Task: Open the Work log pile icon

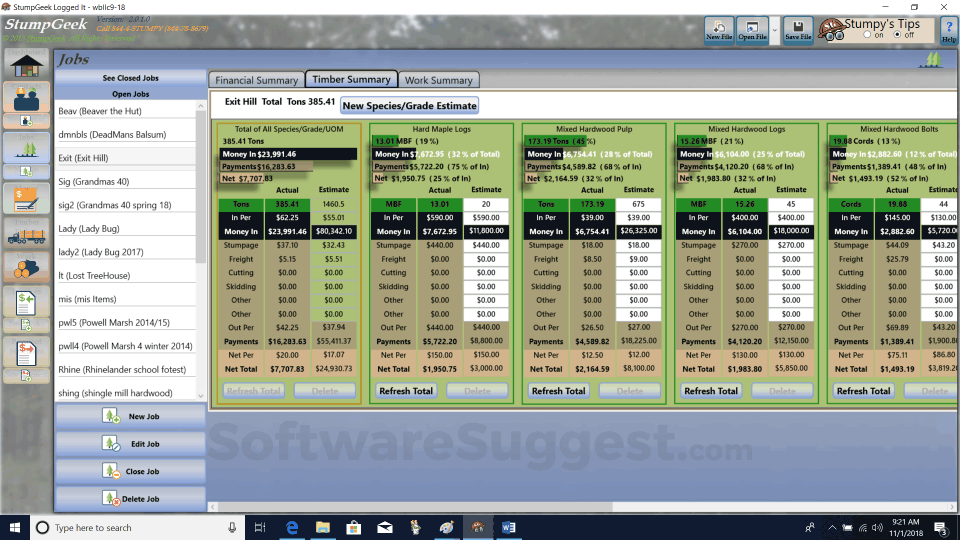Action: click(26, 268)
